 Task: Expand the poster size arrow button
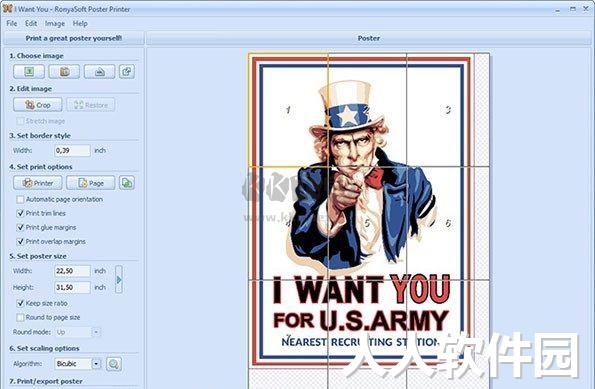pos(119,279)
